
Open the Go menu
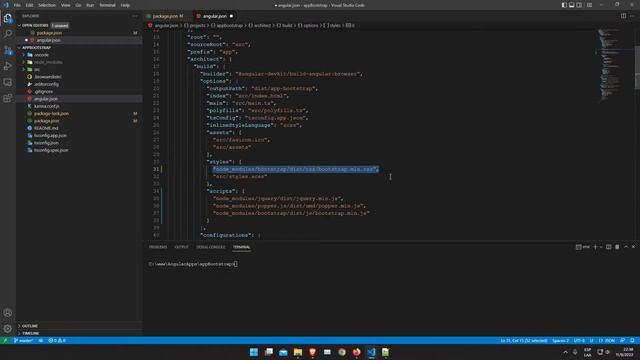click(78, 5)
